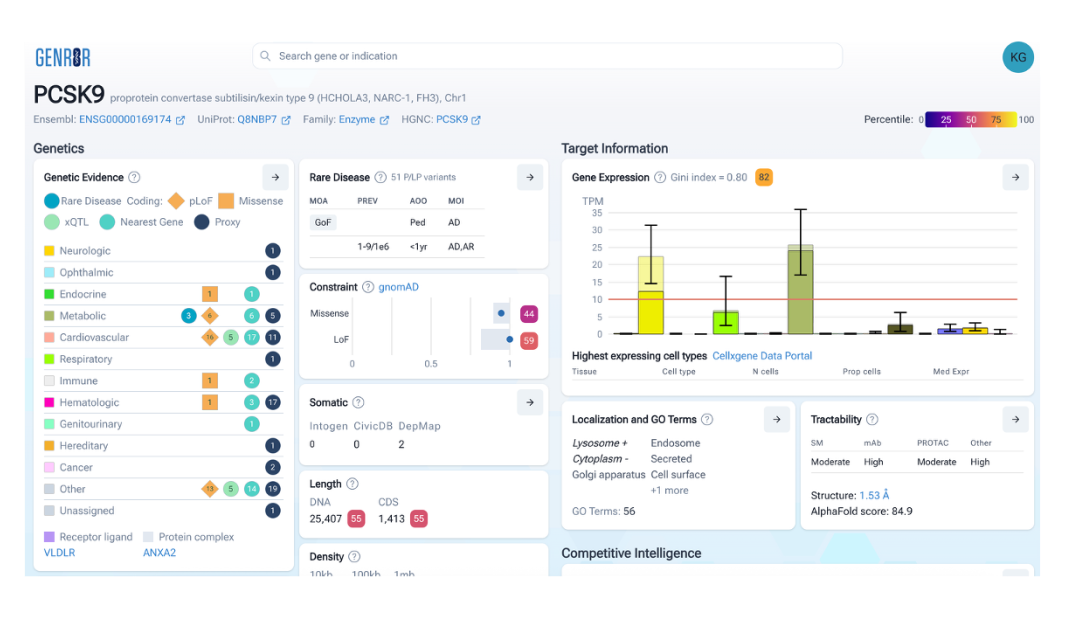Expand the Gene Expression panel arrow
Viewport: 1065px width, 617px height.
tap(1015, 178)
